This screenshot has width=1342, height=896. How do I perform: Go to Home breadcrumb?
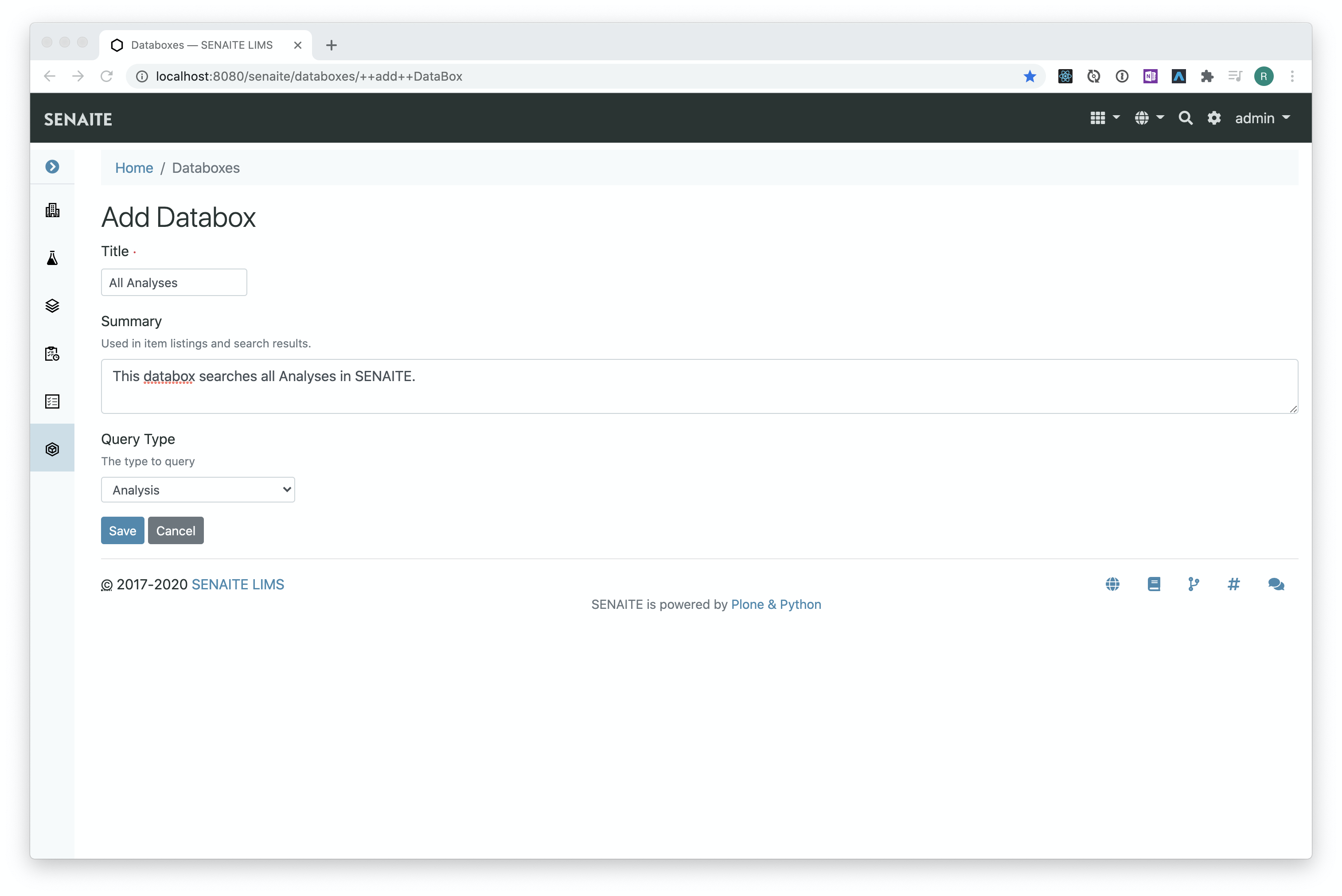point(134,168)
